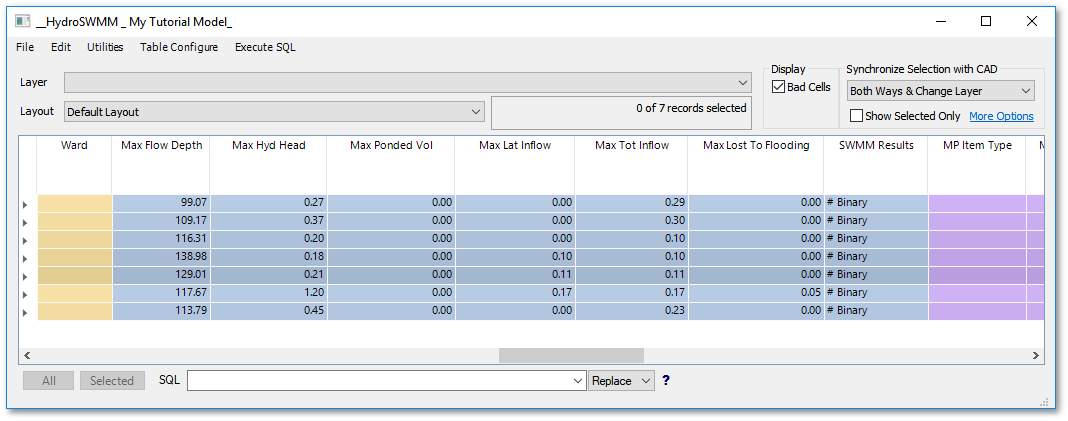Select the Ward cell in row 129.01
The image size is (1068, 421).
[x=74, y=275]
